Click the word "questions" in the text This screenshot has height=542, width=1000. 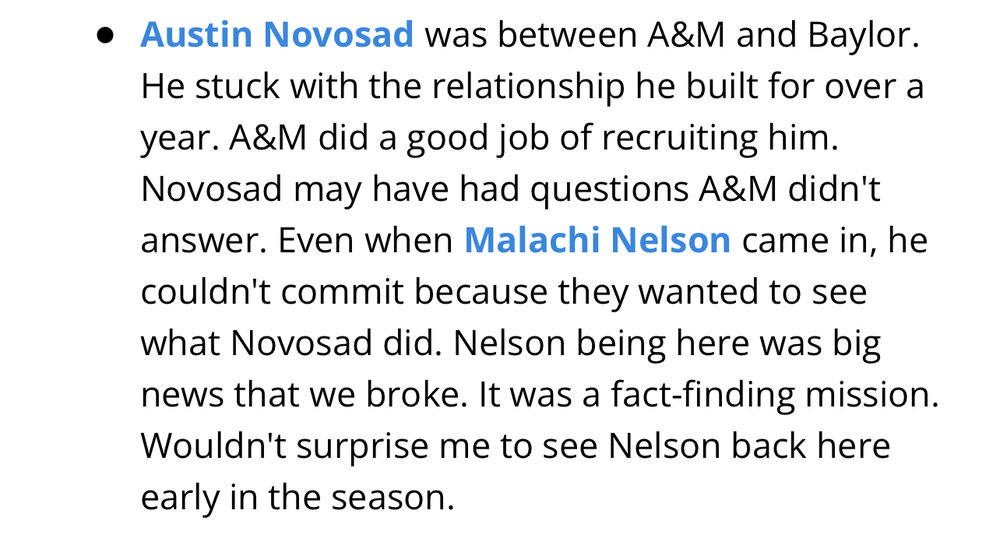point(610,190)
